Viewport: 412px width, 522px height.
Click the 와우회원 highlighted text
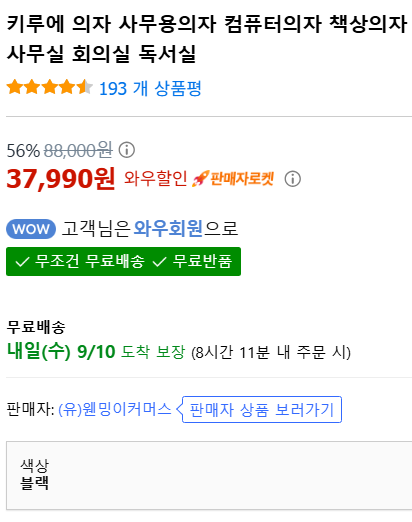168,229
